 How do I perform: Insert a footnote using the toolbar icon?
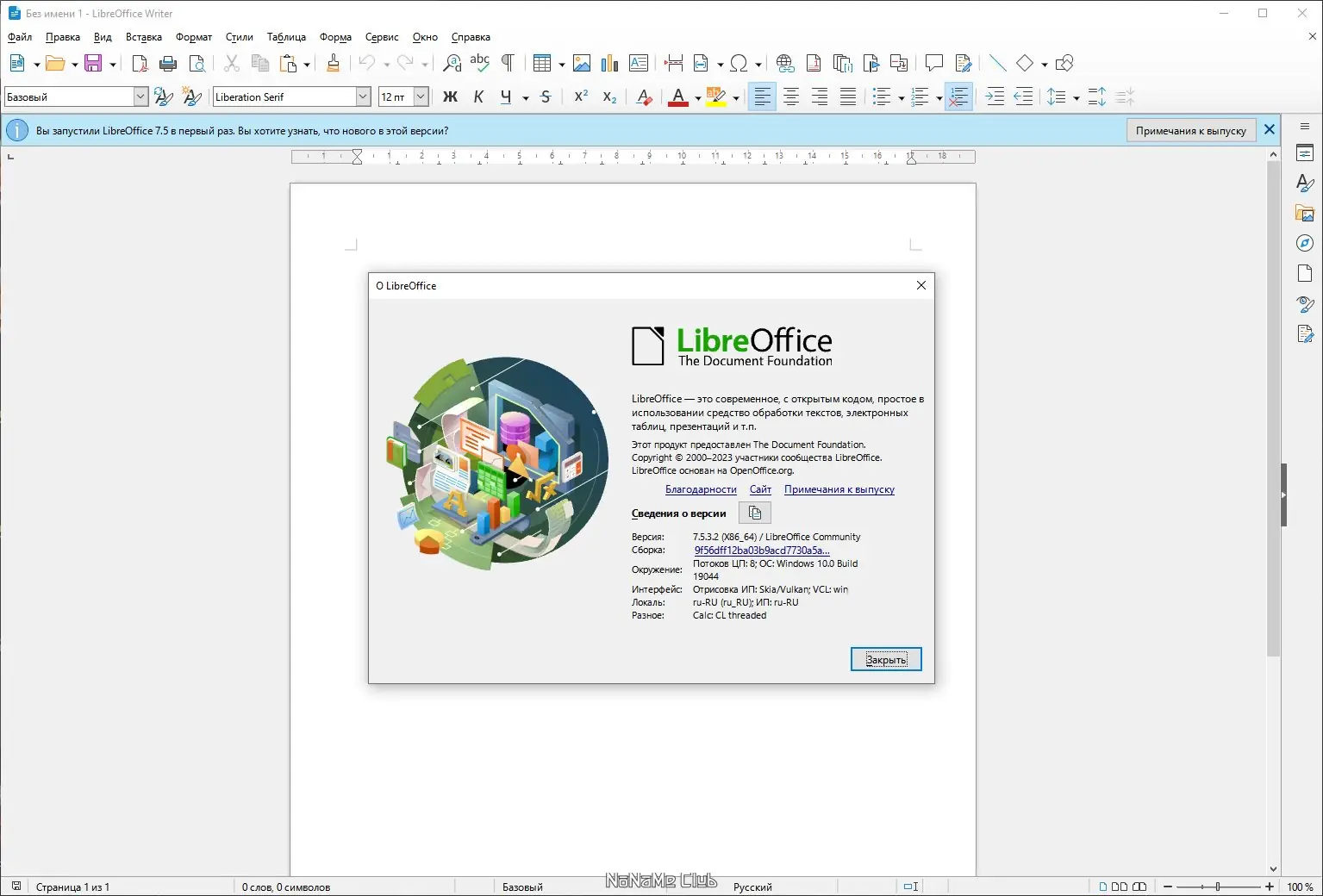pos(814,63)
